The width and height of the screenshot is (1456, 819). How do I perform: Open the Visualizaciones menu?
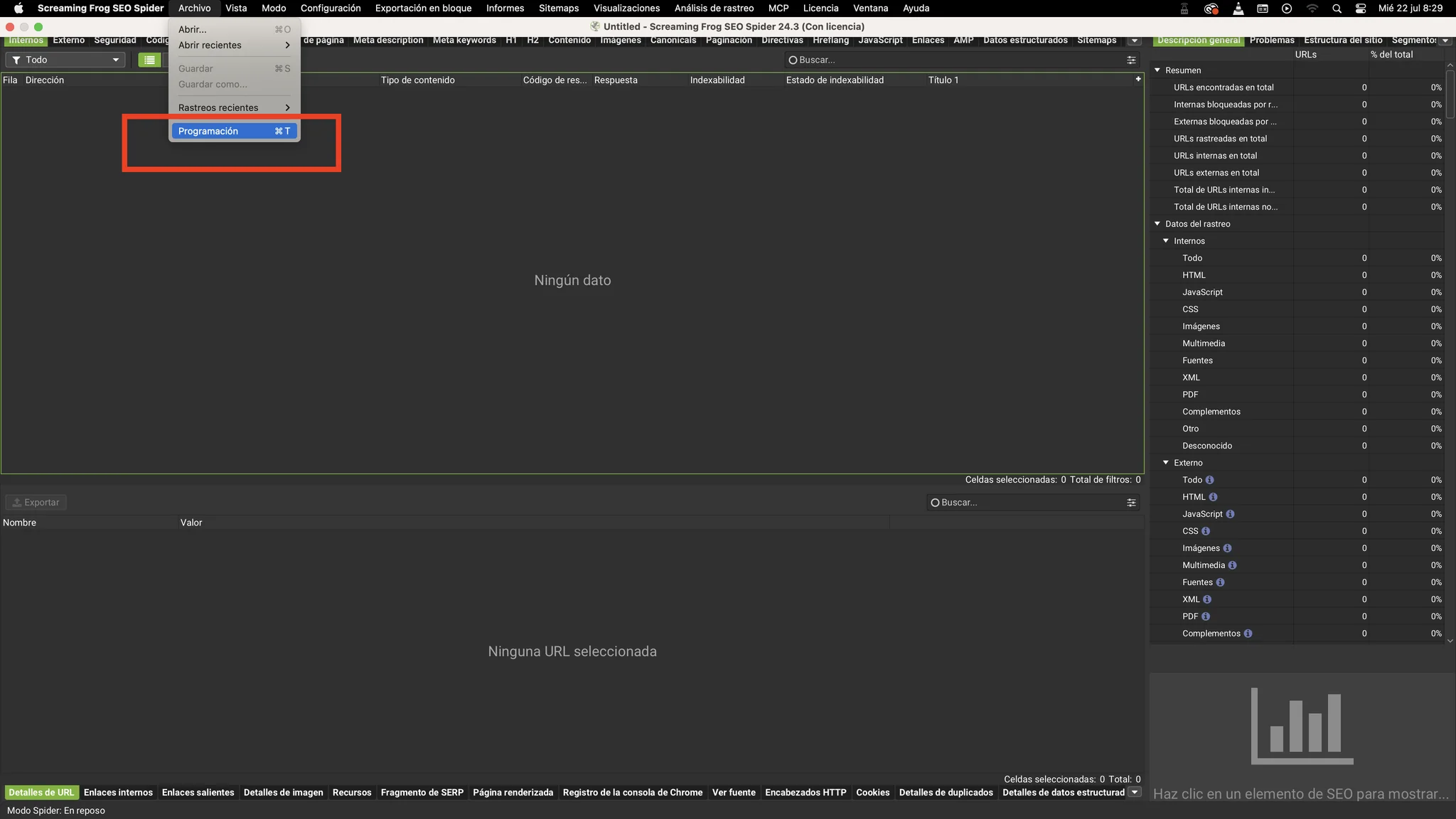pos(626,9)
